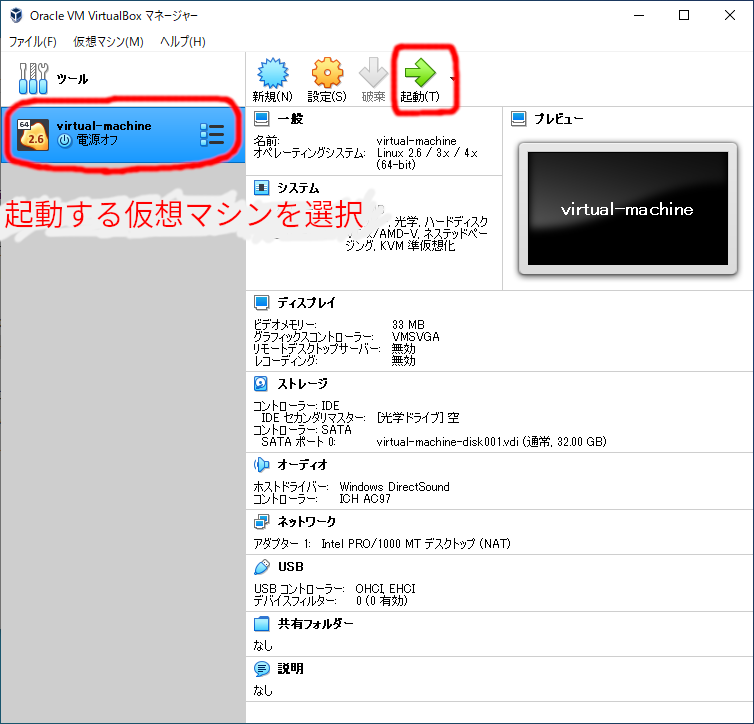
Task: Open the ヘルプ(H) menu
Action: (183, 42)
